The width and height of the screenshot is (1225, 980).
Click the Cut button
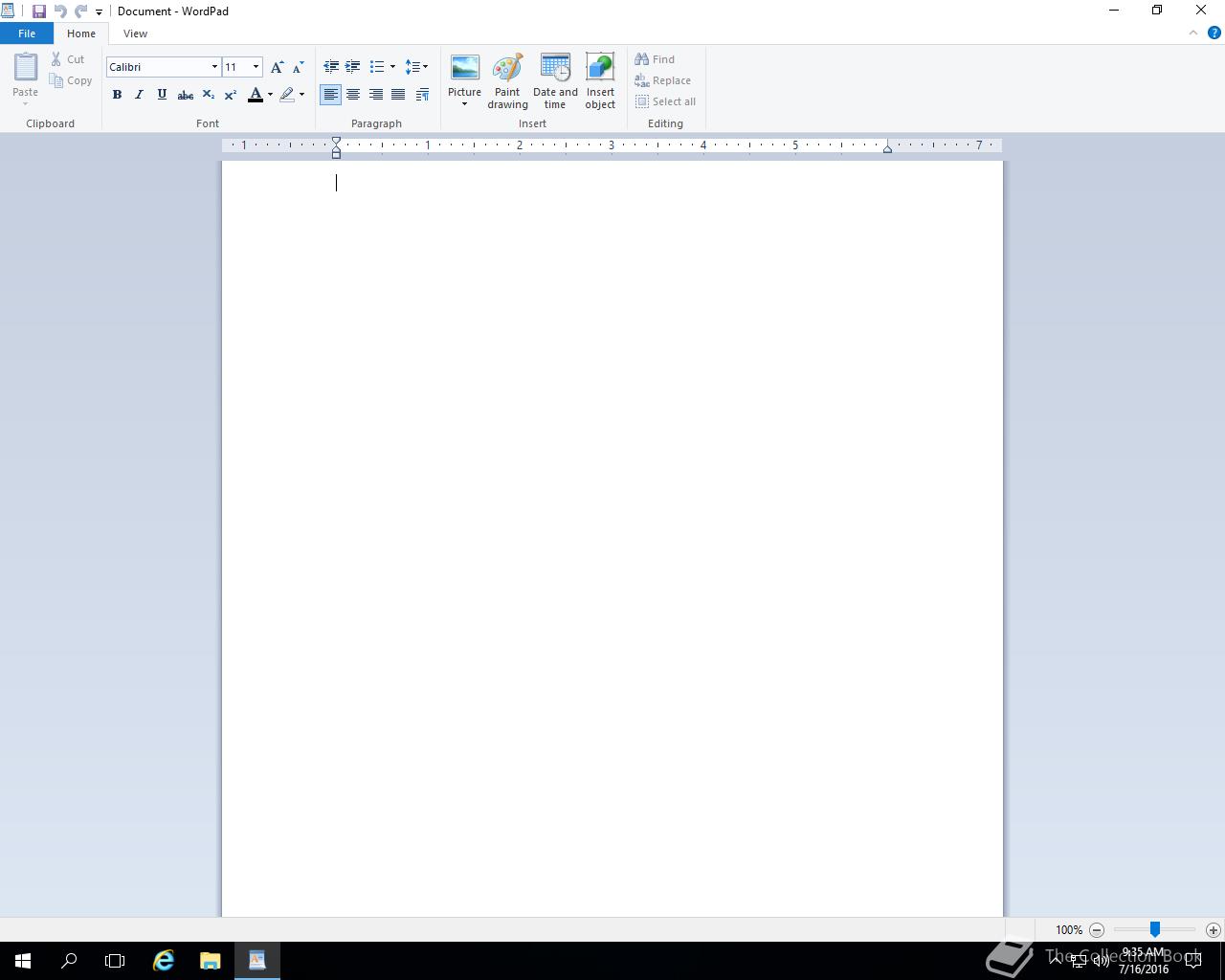68,59
